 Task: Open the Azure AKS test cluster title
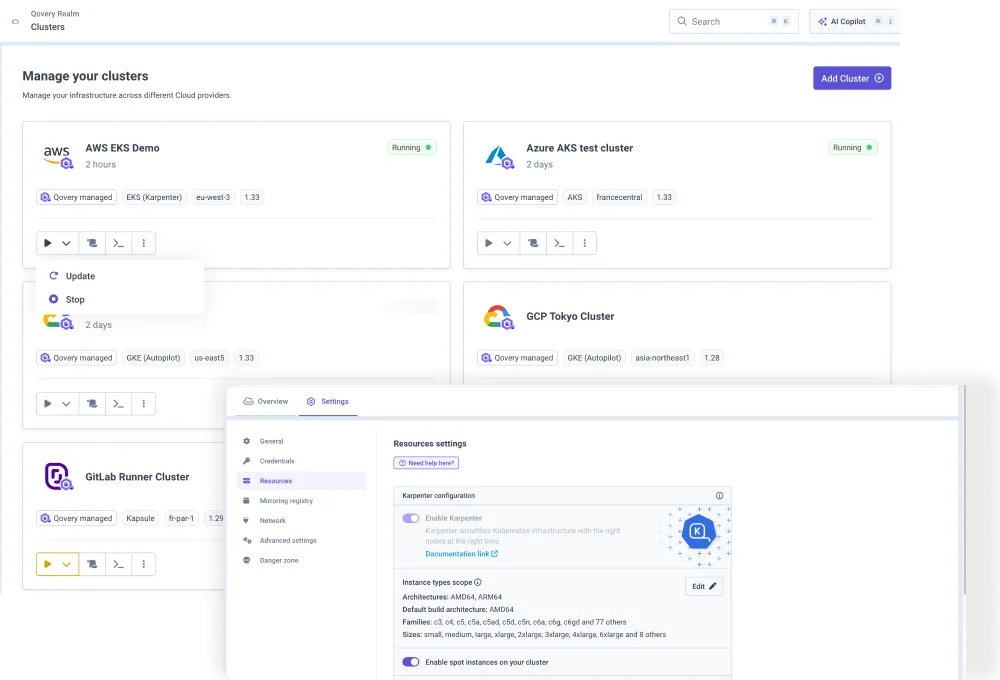pyautogui.click(x=580, y=148)
